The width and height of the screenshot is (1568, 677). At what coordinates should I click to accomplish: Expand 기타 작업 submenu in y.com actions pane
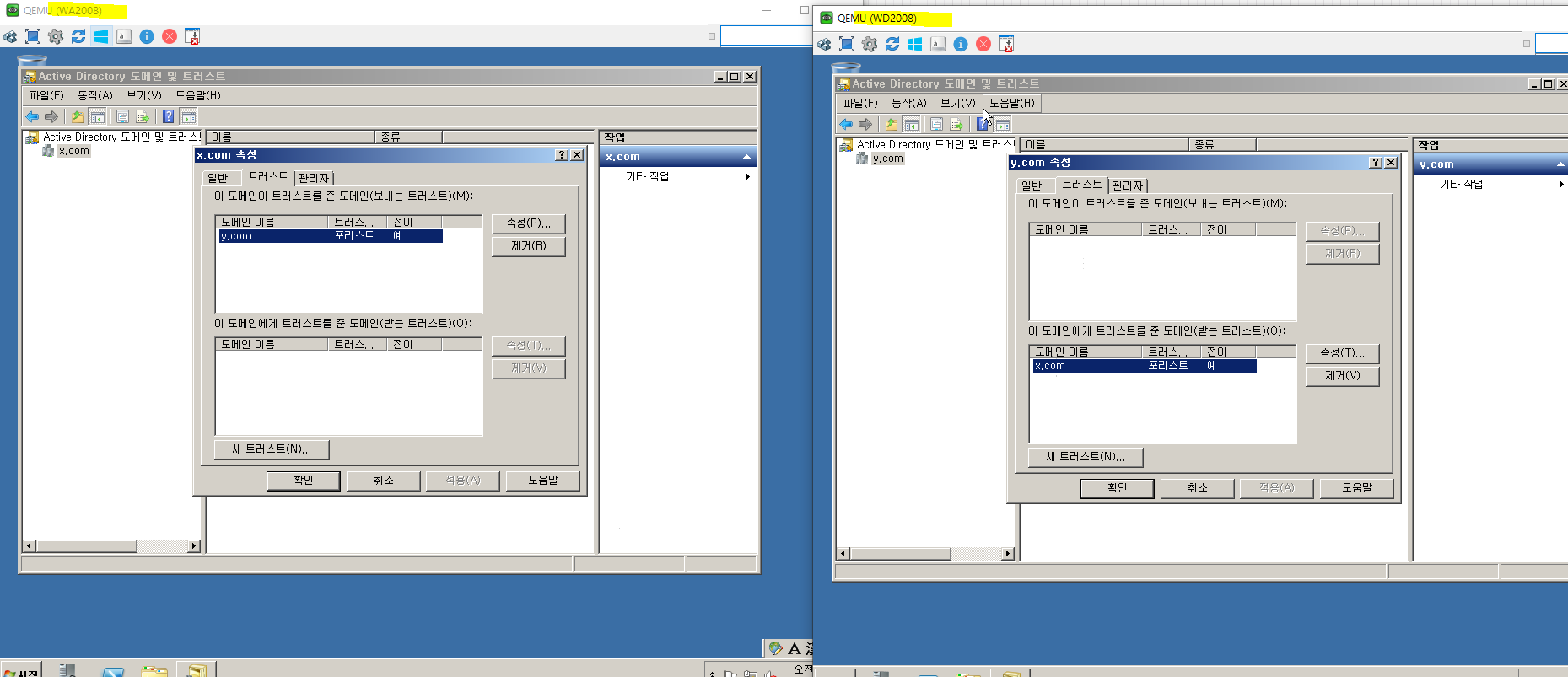coord(1561,184)
